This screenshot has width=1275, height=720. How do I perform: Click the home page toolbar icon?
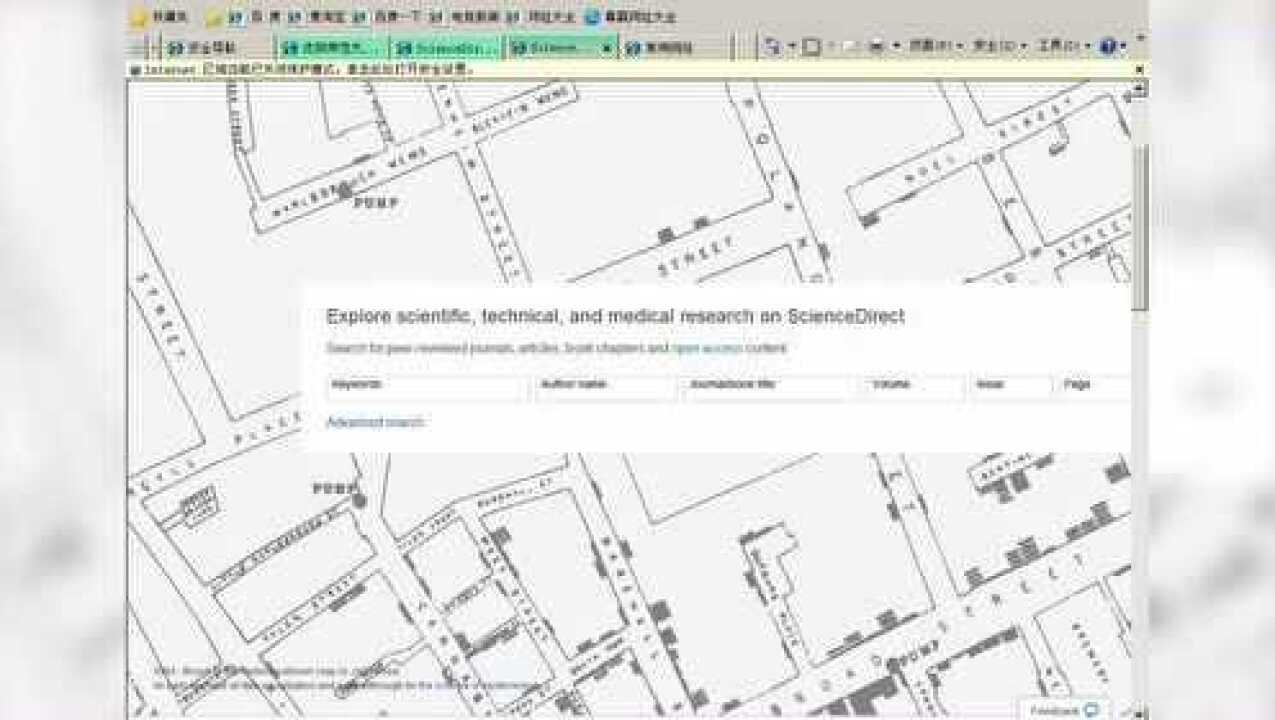pos(771,46)
